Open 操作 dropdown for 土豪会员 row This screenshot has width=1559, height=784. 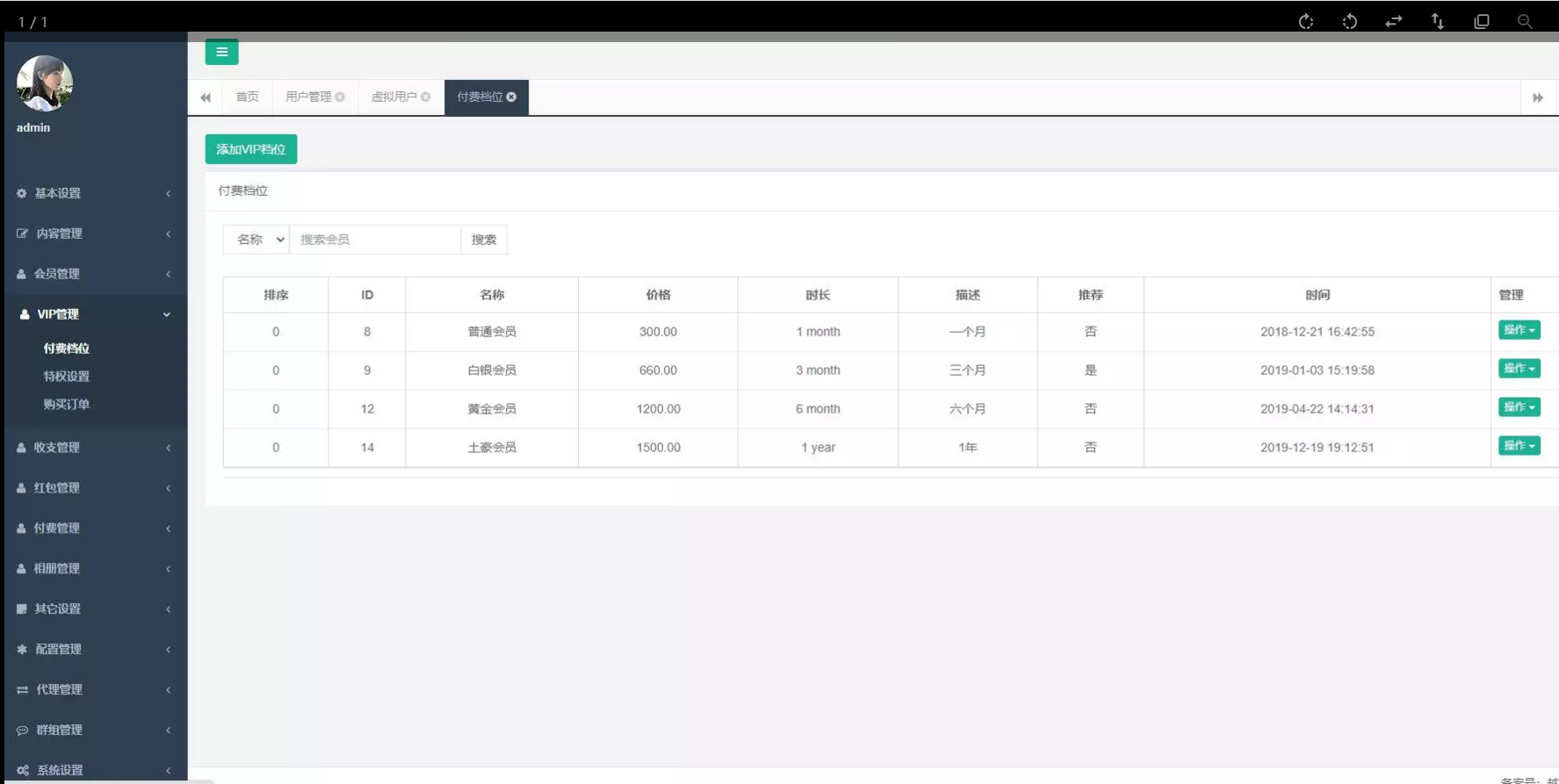click(1519, 446)
